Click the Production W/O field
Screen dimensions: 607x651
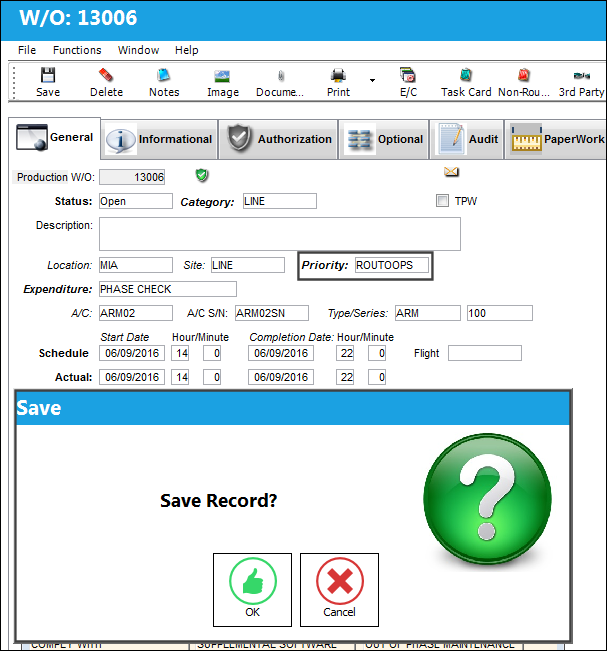click(132, 177)
